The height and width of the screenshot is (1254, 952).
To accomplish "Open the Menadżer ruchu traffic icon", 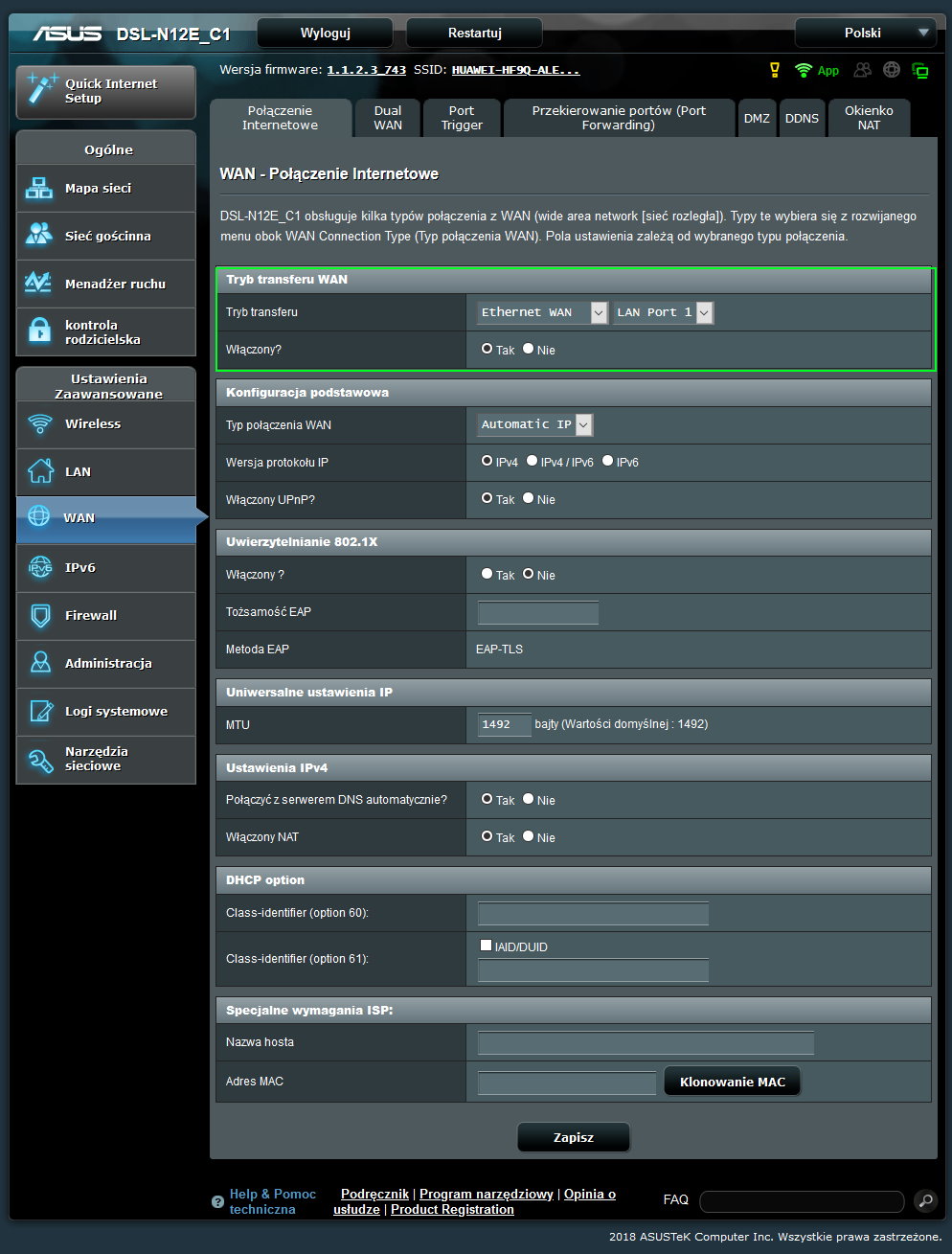I will tap(39, 283).
